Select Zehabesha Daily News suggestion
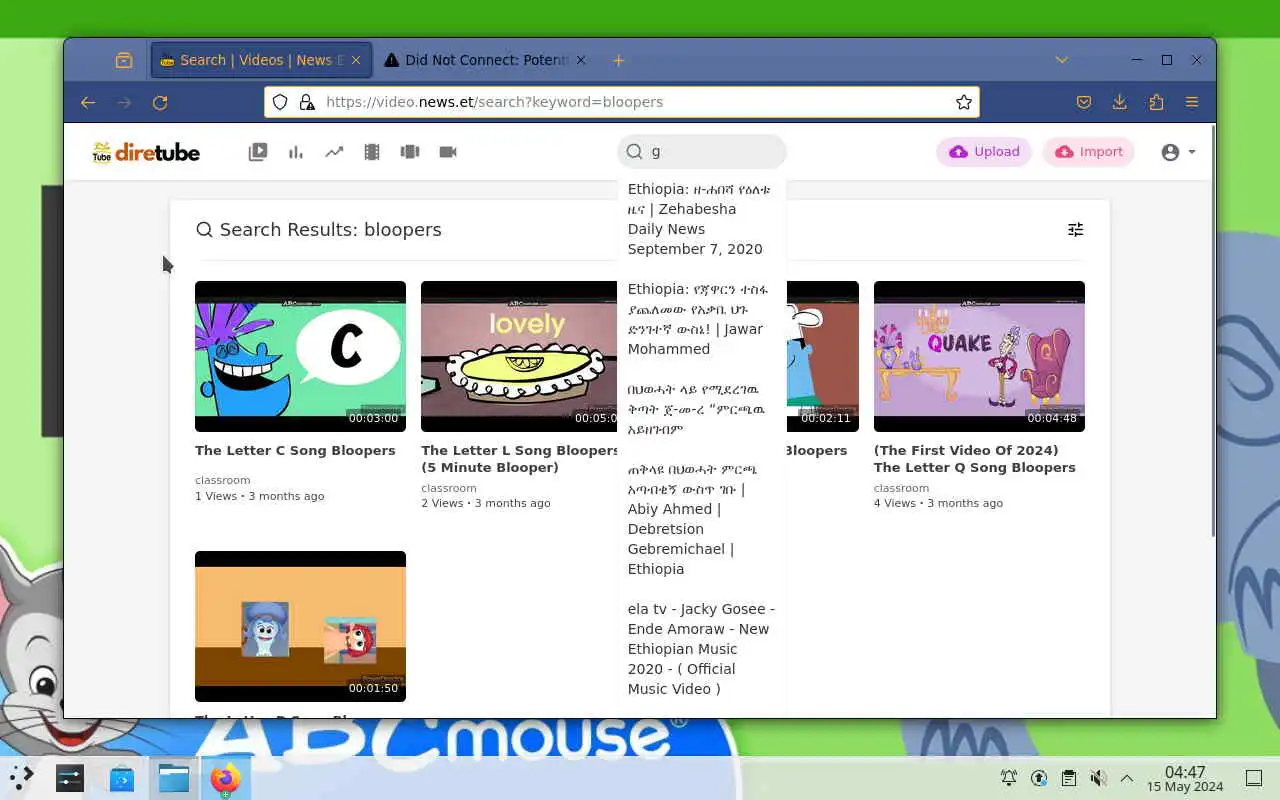This screenshot has height=800, width=1280. 701,219
